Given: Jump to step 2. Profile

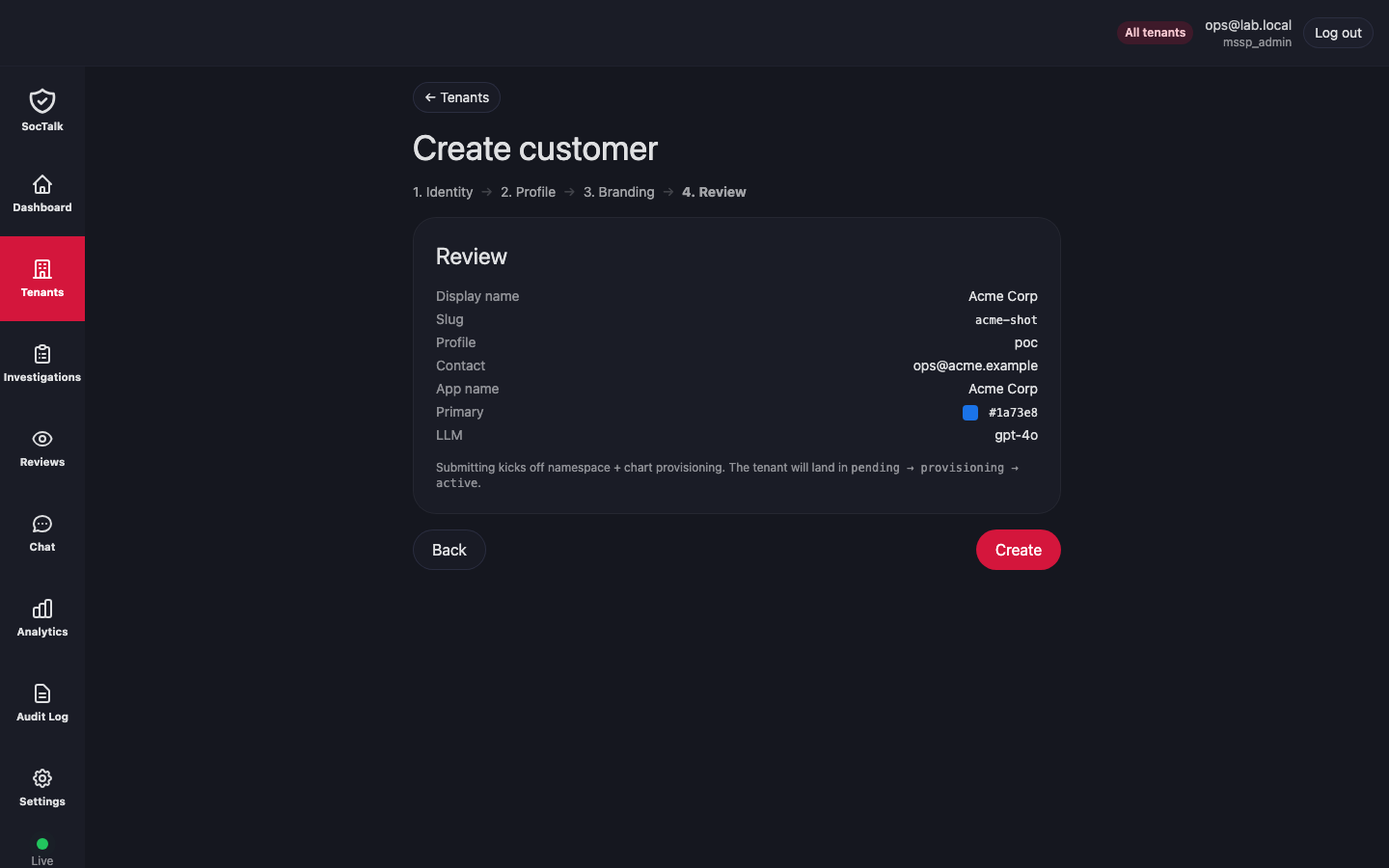Looking at the screenshot, I should pos(528,192).
